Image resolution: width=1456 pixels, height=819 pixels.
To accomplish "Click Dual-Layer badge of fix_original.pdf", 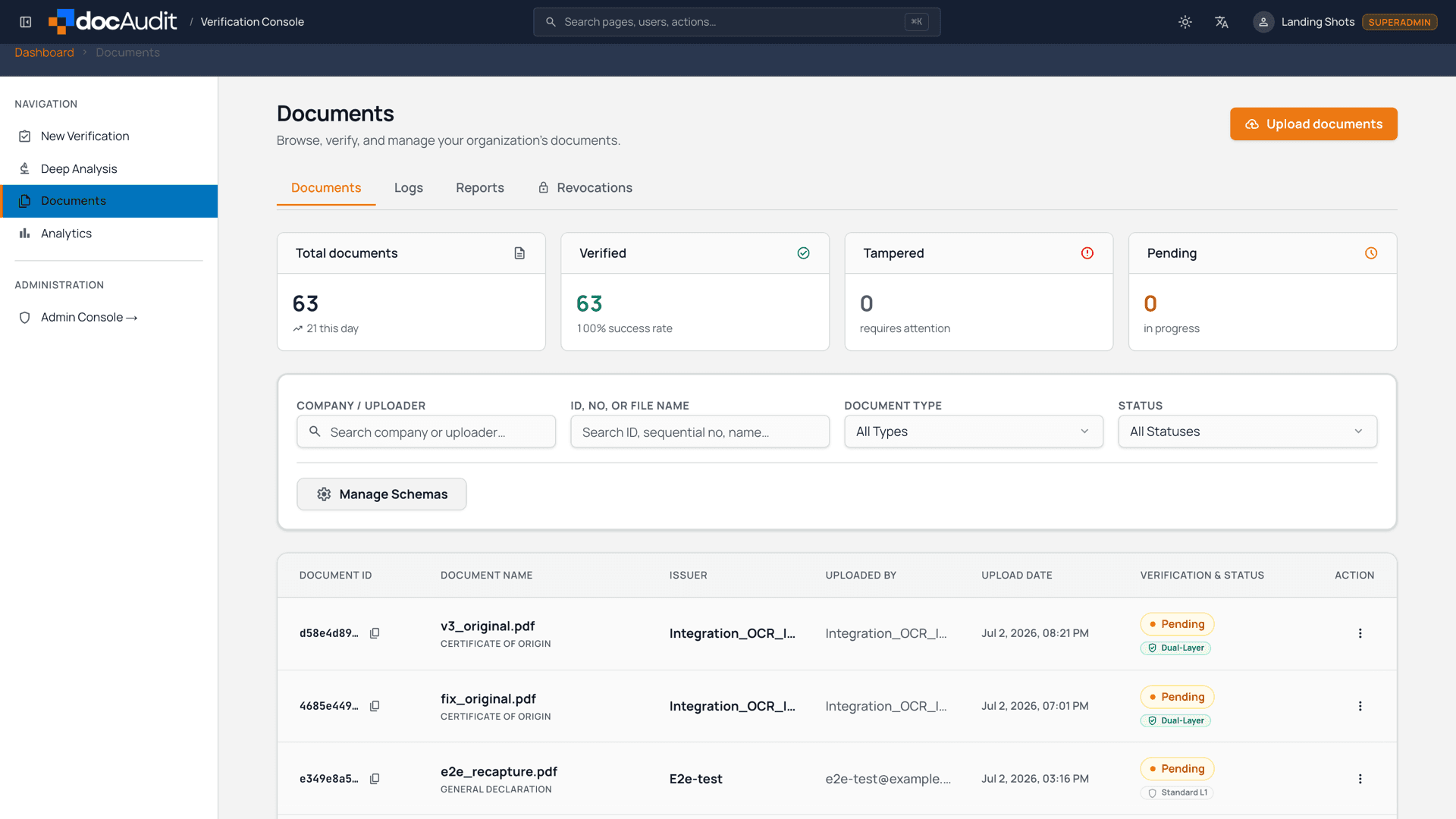I will pyautogui.click(x=1175, y=720).
